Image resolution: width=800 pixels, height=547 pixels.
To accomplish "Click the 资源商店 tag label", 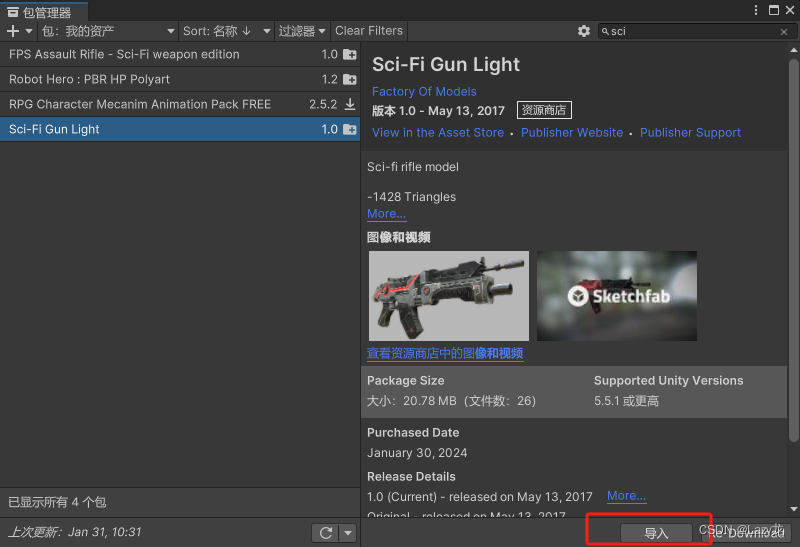I will pyautogui.click(x=544, y=110).
